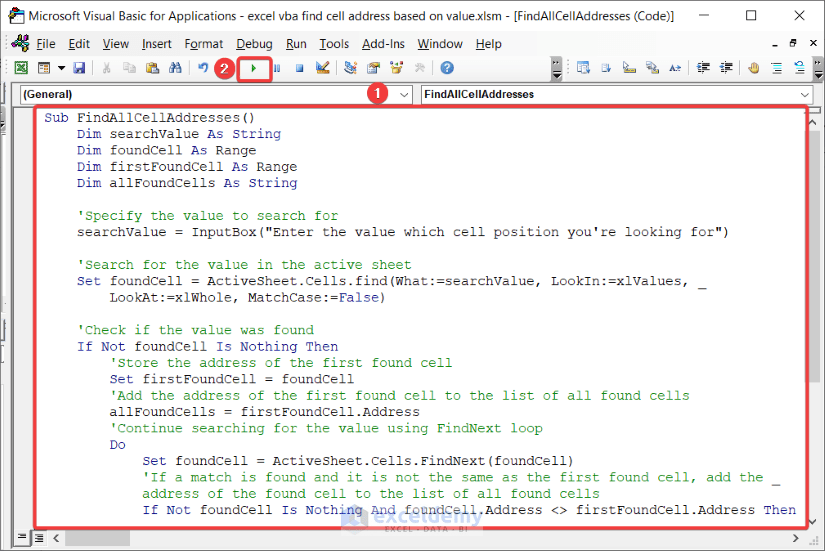This screenshot has height=551, width=825.
Task: Open the Properties Window icon
Action: point(374,68)
